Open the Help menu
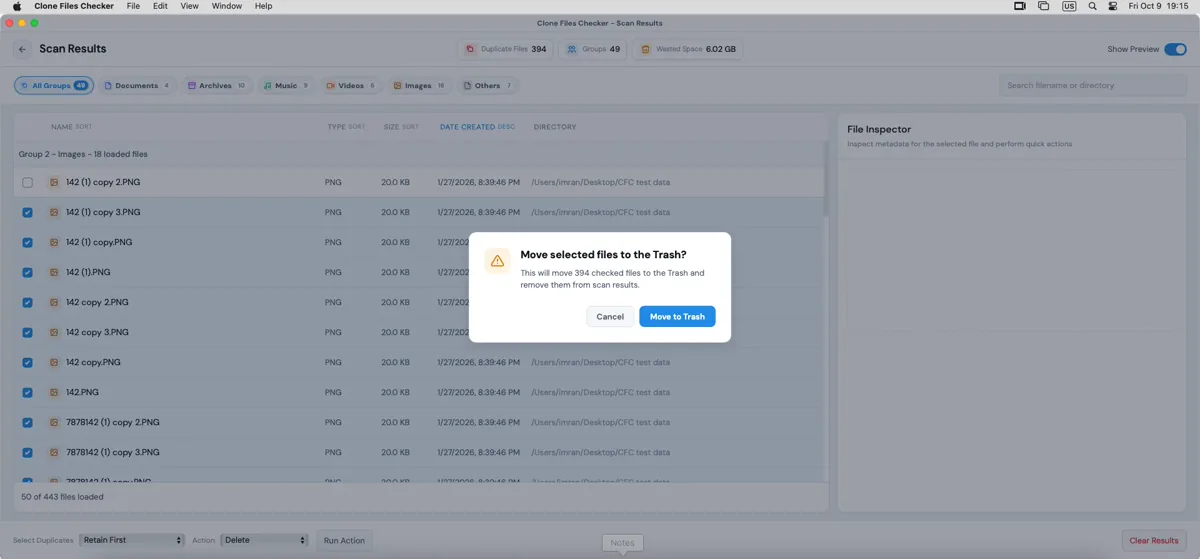The height and width of the screenshot is (559, 1200). tap(263, 6)
